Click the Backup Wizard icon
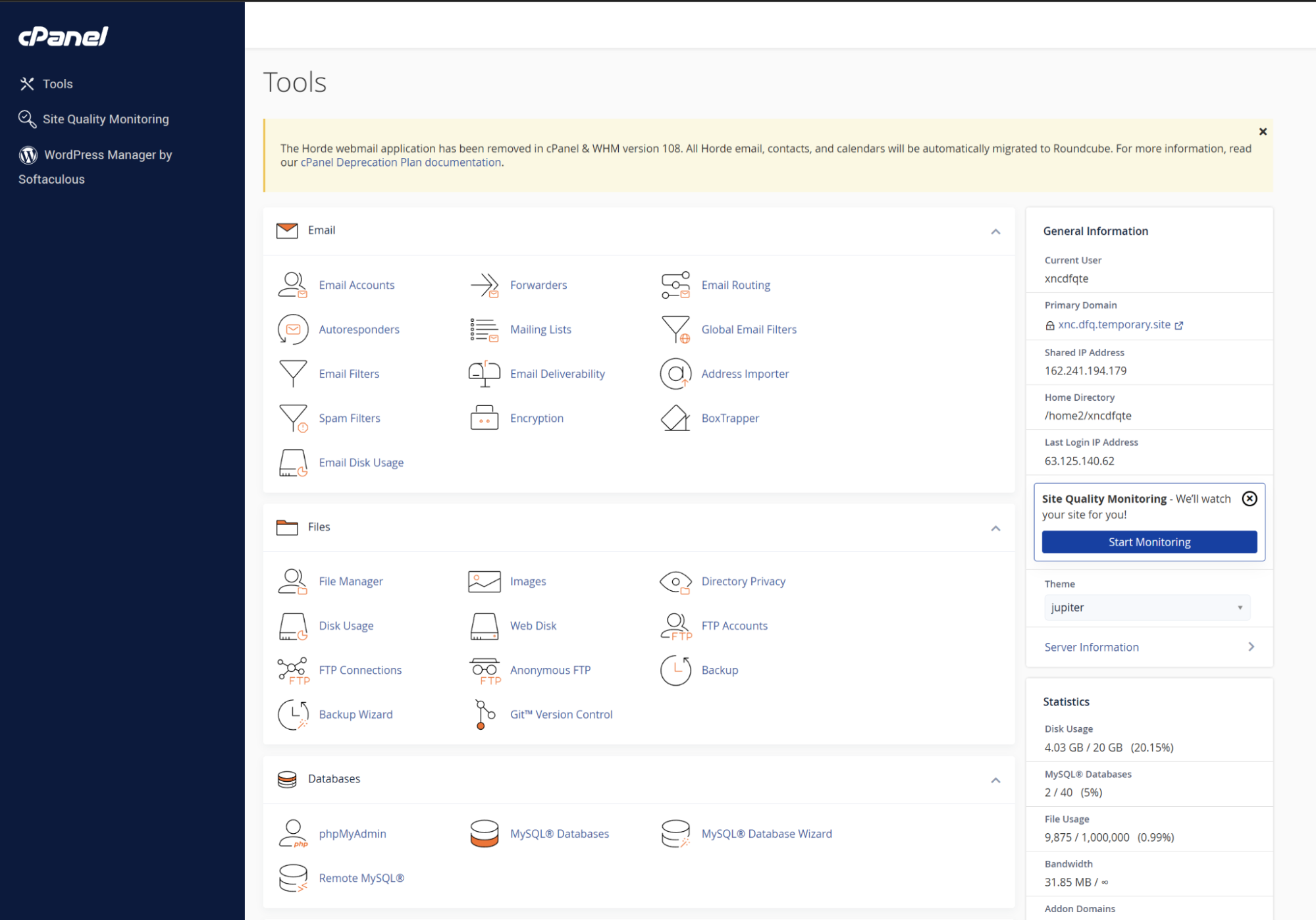 click(x=293, y=715)
